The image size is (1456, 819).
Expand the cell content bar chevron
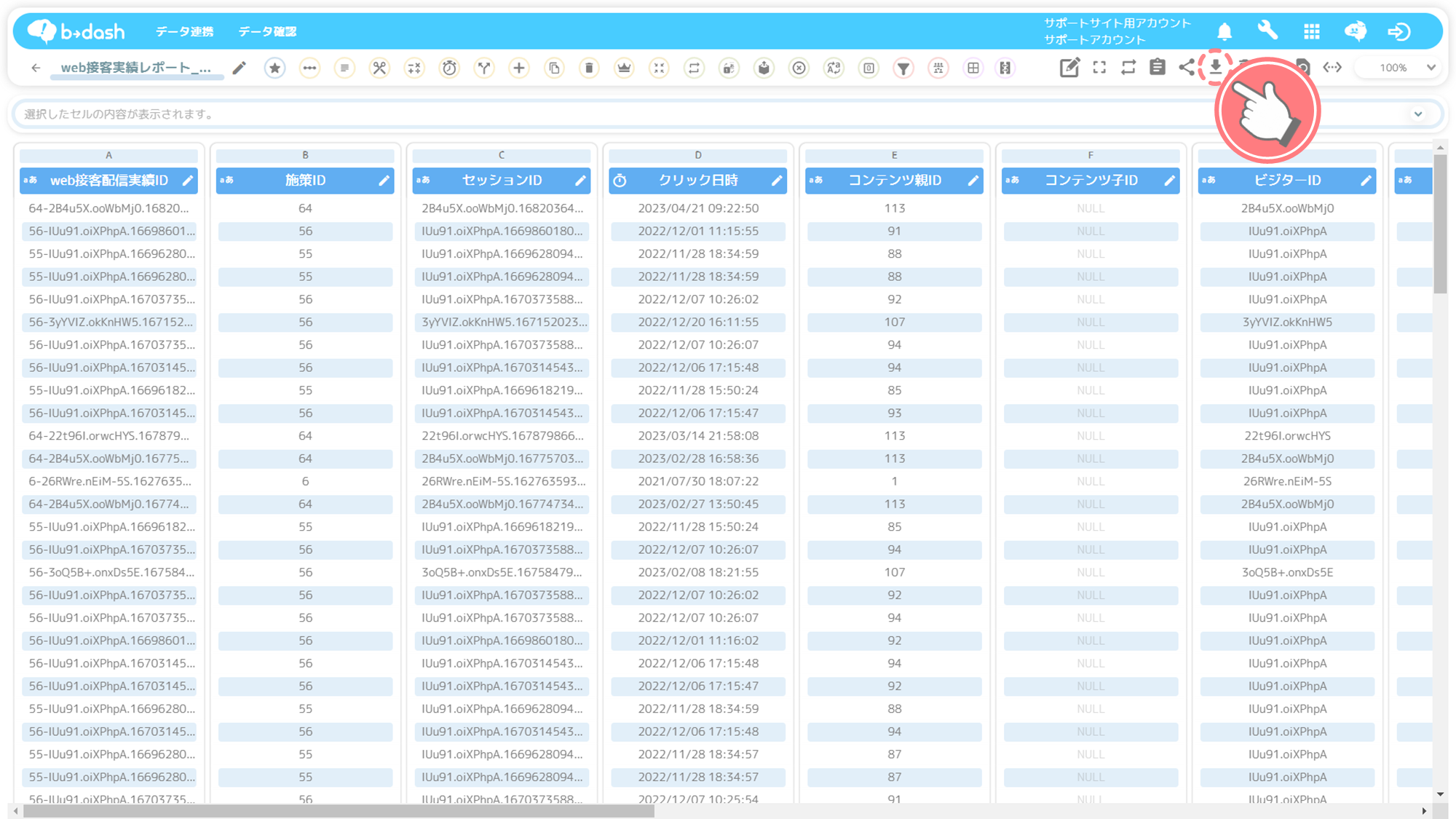click(x=1418, y=114)
